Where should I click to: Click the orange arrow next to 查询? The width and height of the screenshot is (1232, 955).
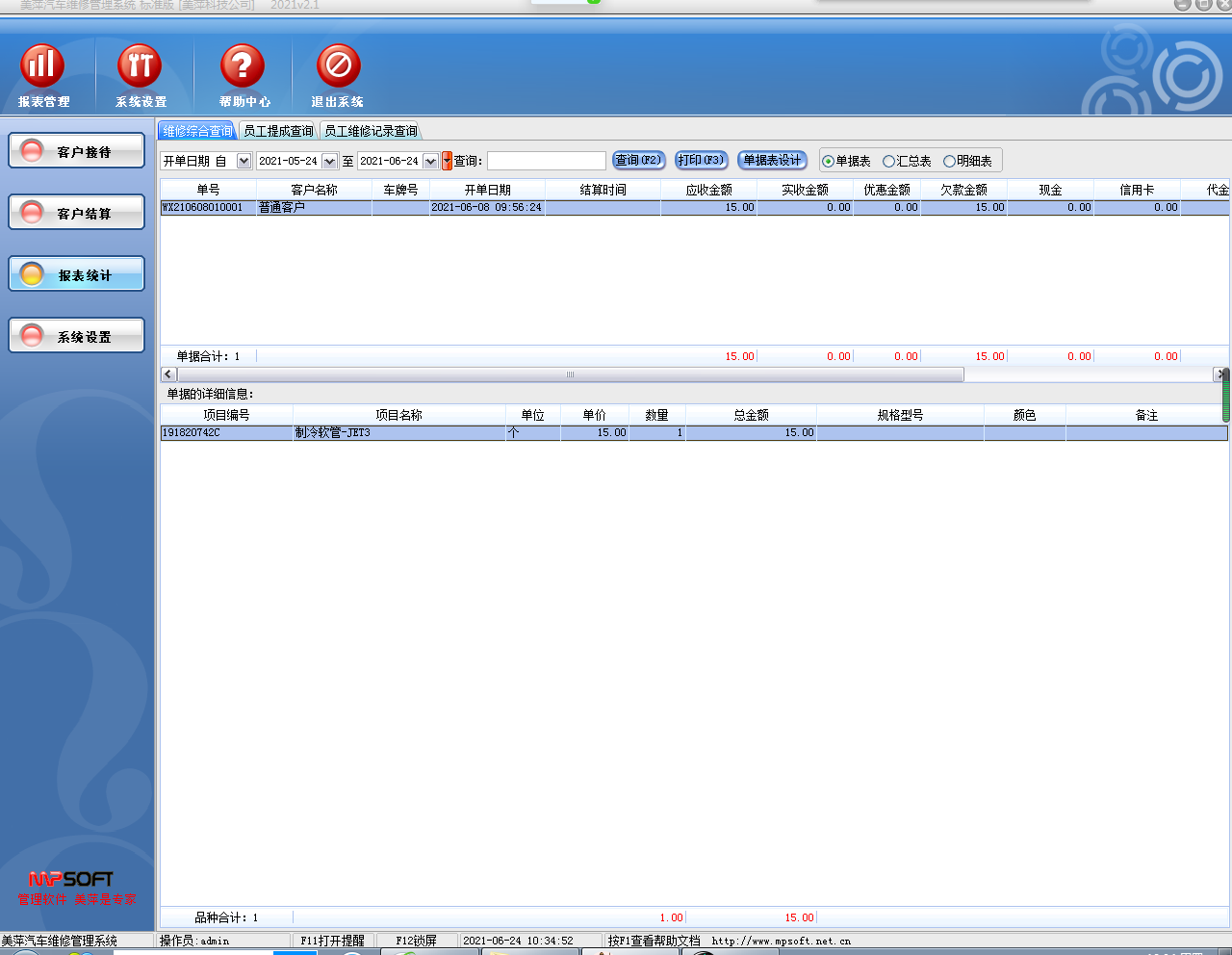(447, 161)
